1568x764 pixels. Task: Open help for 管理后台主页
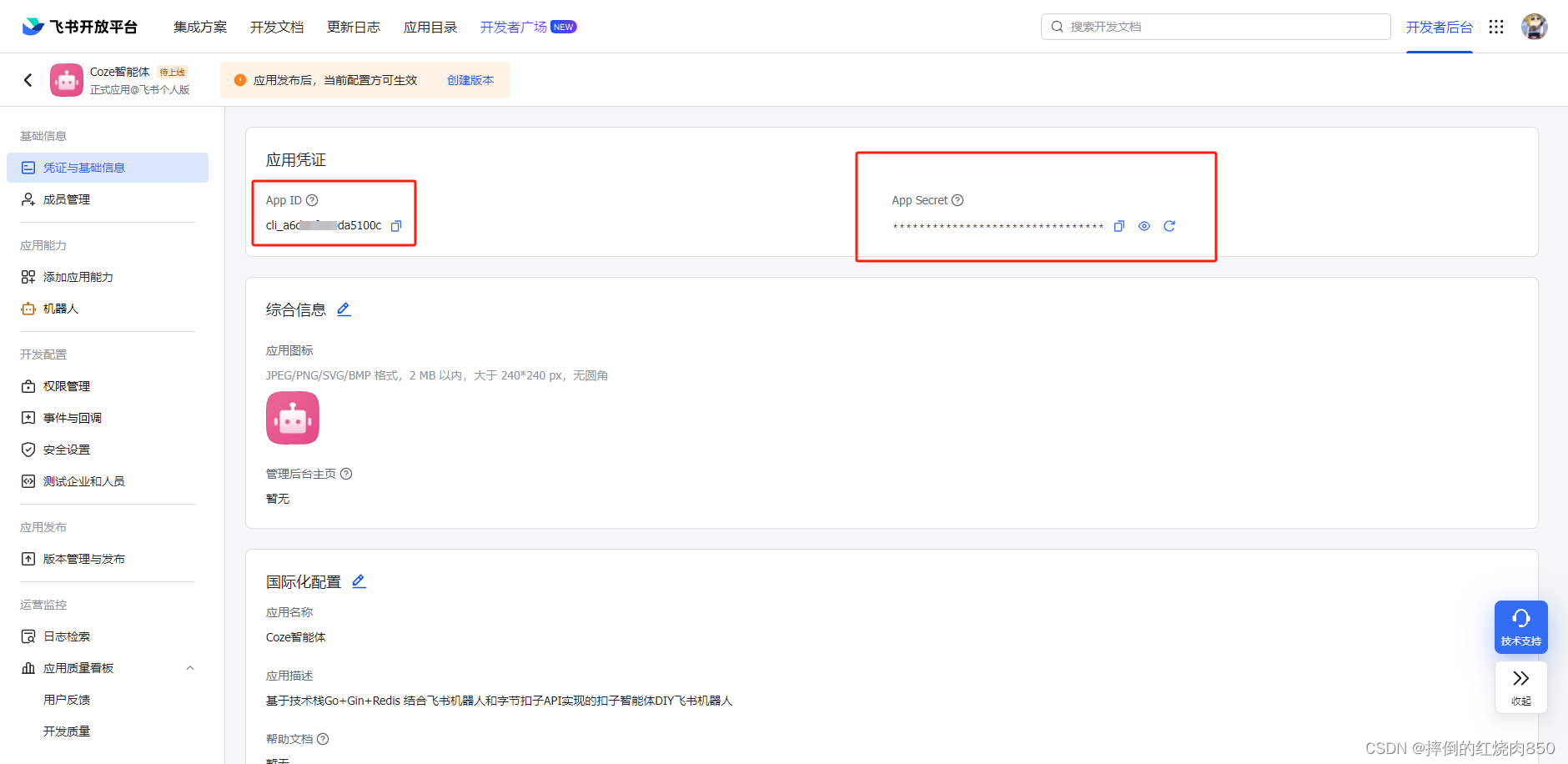(x=346, y=474)
